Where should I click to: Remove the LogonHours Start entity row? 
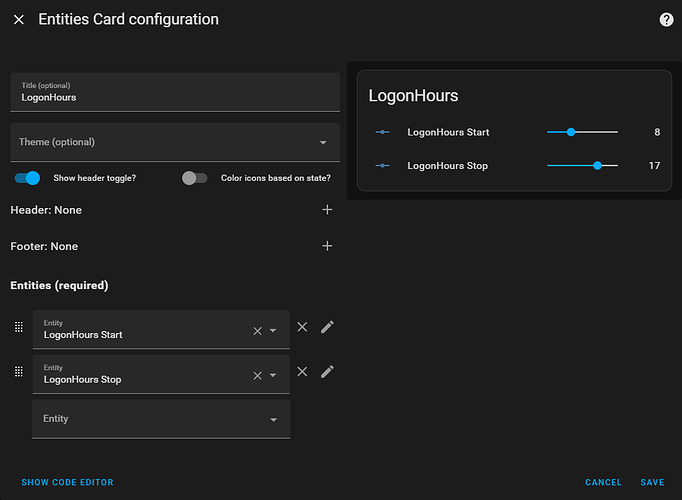[302, 327]
